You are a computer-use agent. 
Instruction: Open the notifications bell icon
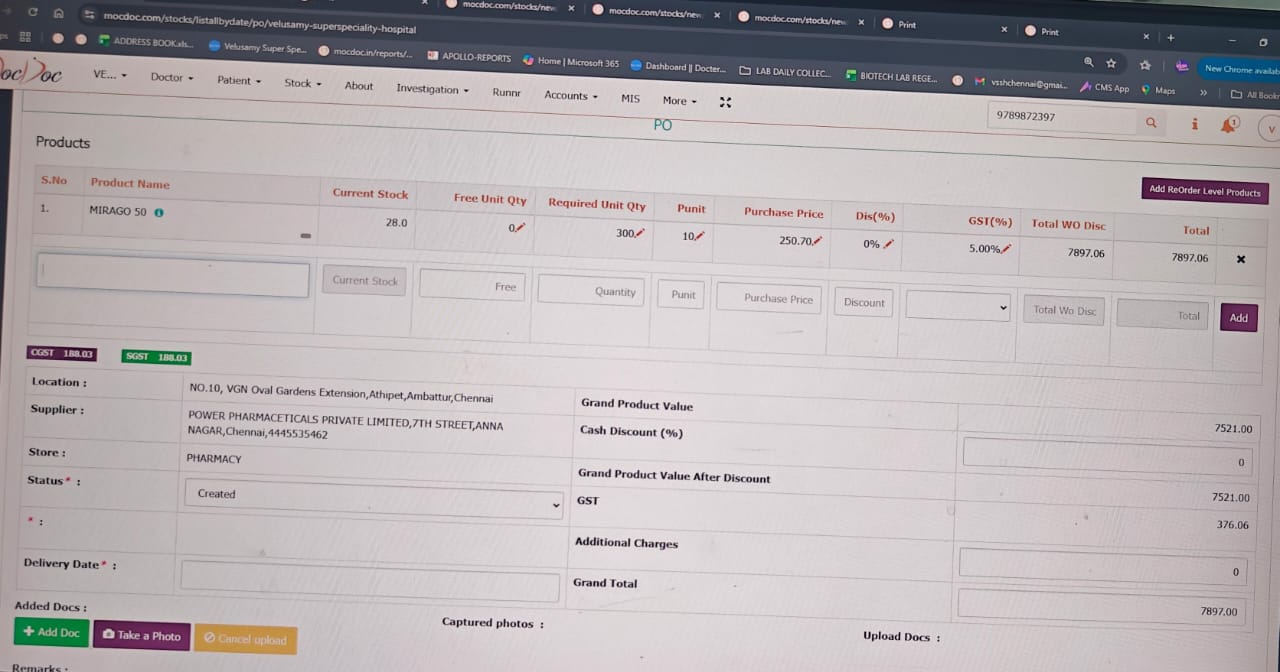tap(1229, 125)
